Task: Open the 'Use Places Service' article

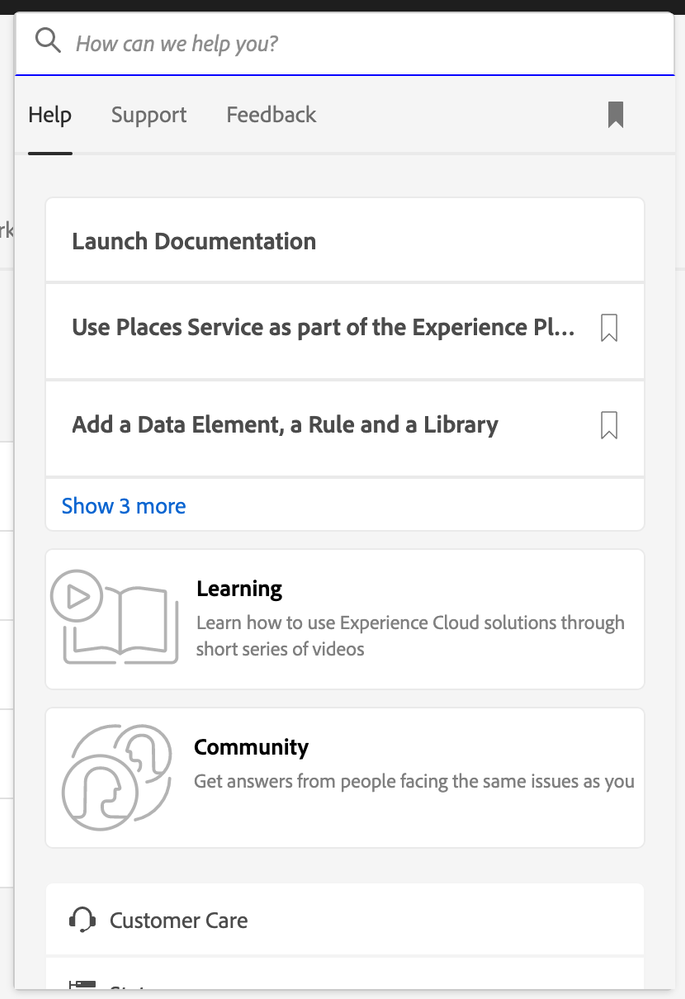Action: click(322, 327)
